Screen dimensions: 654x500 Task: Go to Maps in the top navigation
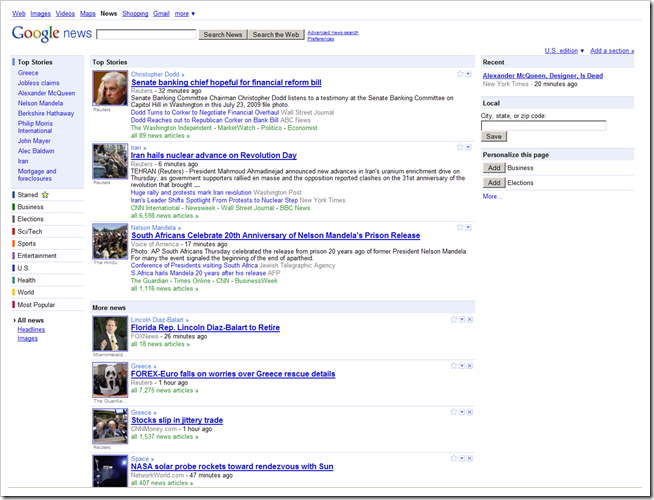coord(88,14)
